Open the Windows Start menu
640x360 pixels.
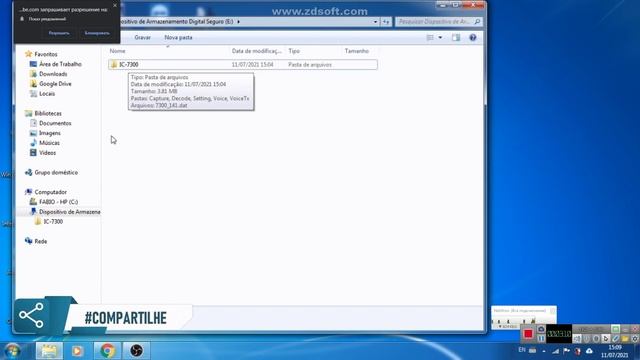(x=12, y=351)
